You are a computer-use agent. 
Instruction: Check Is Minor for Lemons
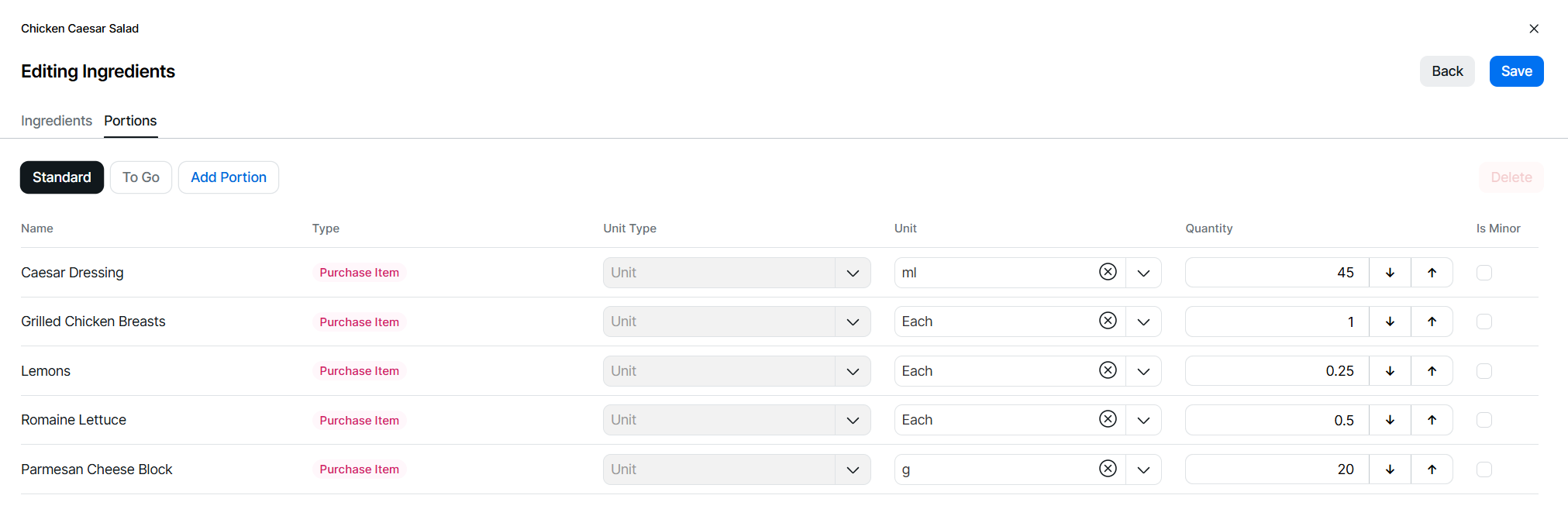[1484, 371]
